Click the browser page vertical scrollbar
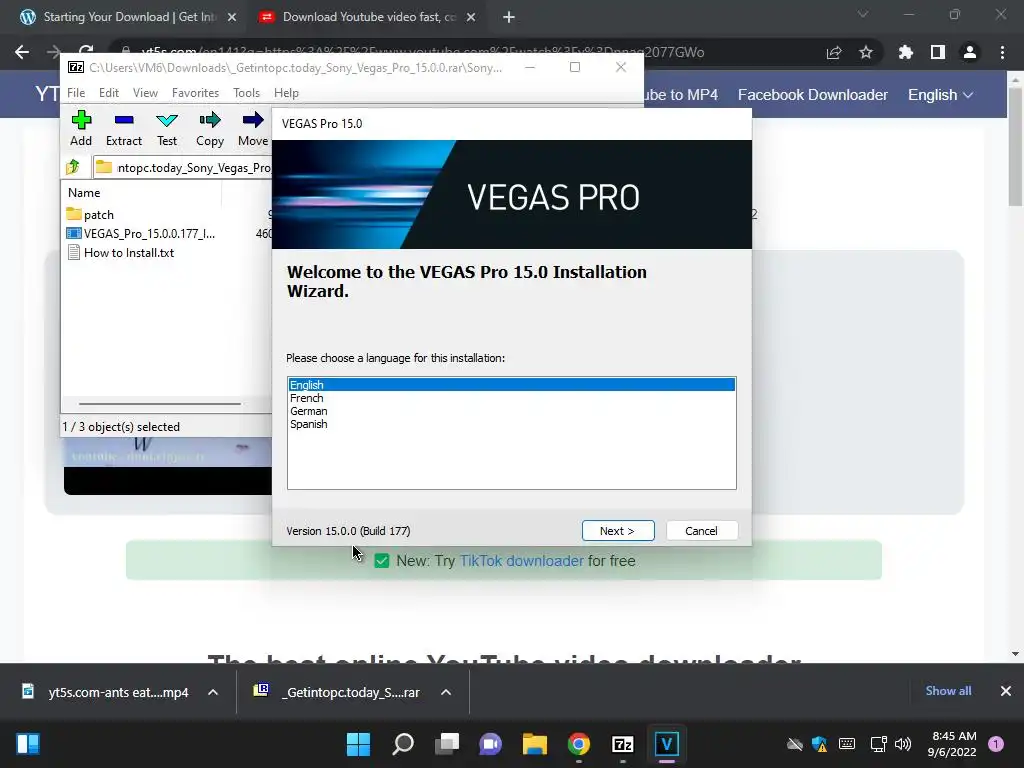The image size is (1024, 768). (x=1015, y=147)
